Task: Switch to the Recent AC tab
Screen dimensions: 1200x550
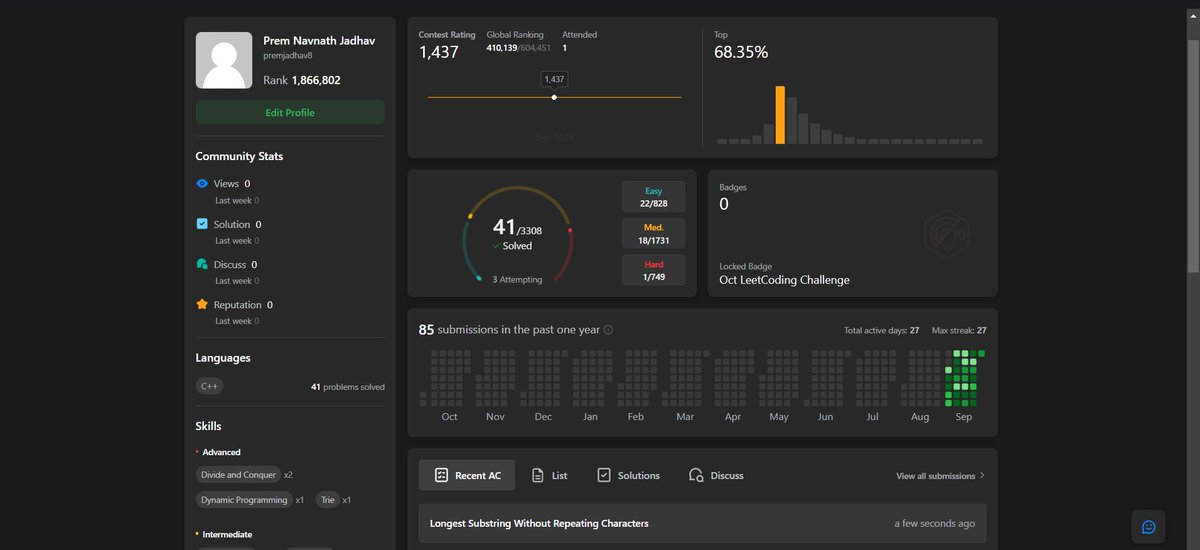Action: [x=467, y=476]
